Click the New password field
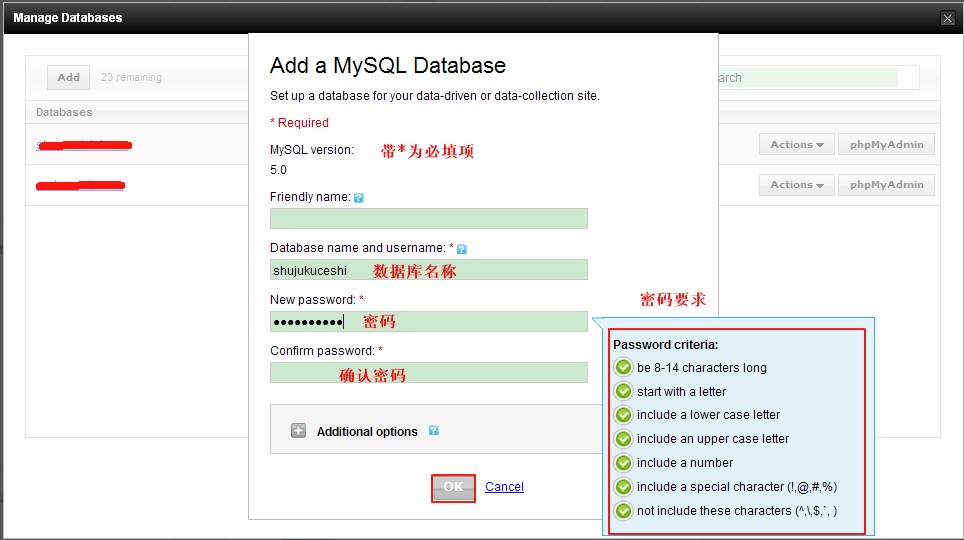Image resolution: width=964 pixels, height=540 pixels. [x=428, y=321]
